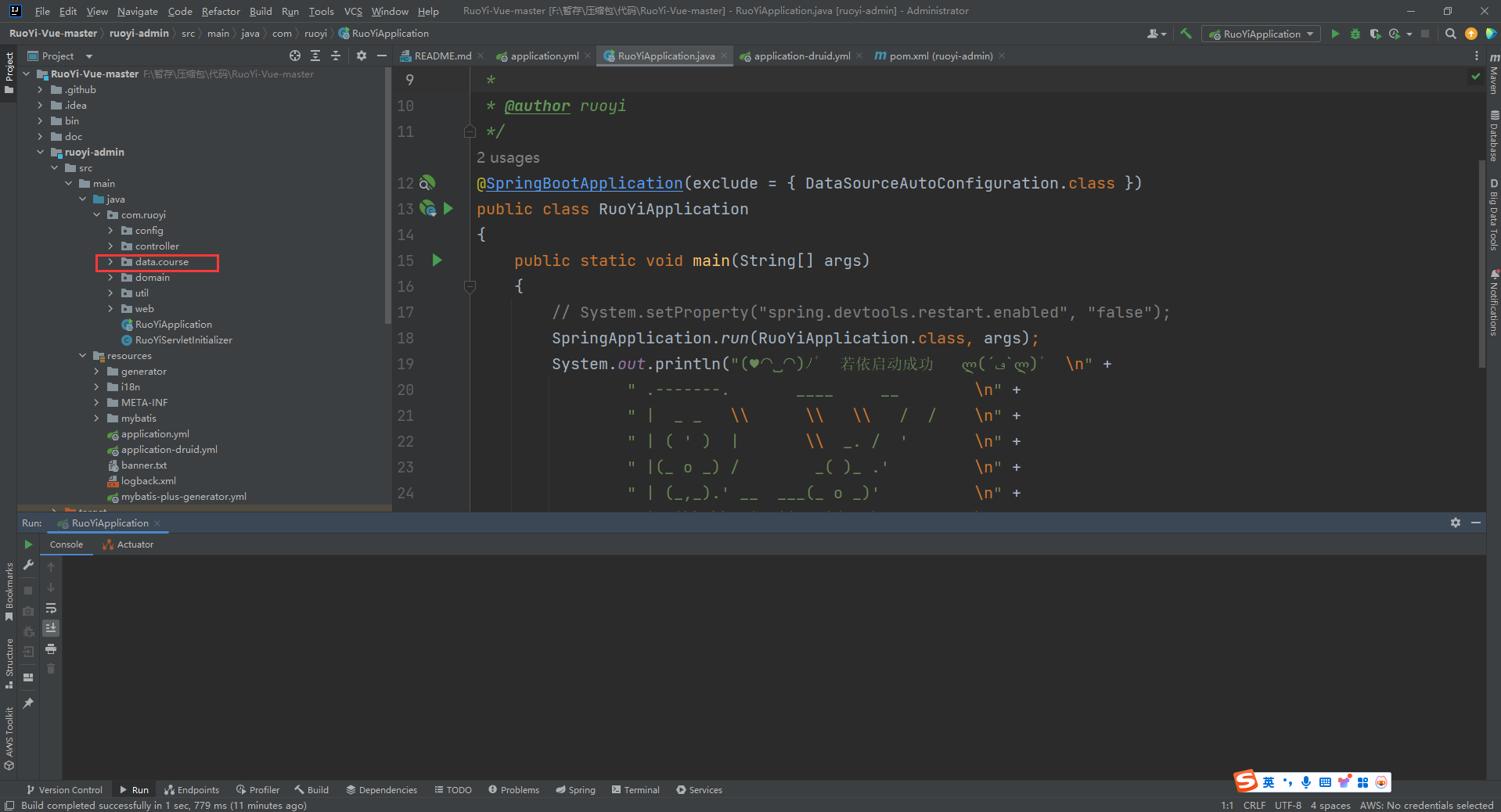Click the CRLF line separator status entry
This screenshot has width=1501, height=812.
click(1254, 805)
